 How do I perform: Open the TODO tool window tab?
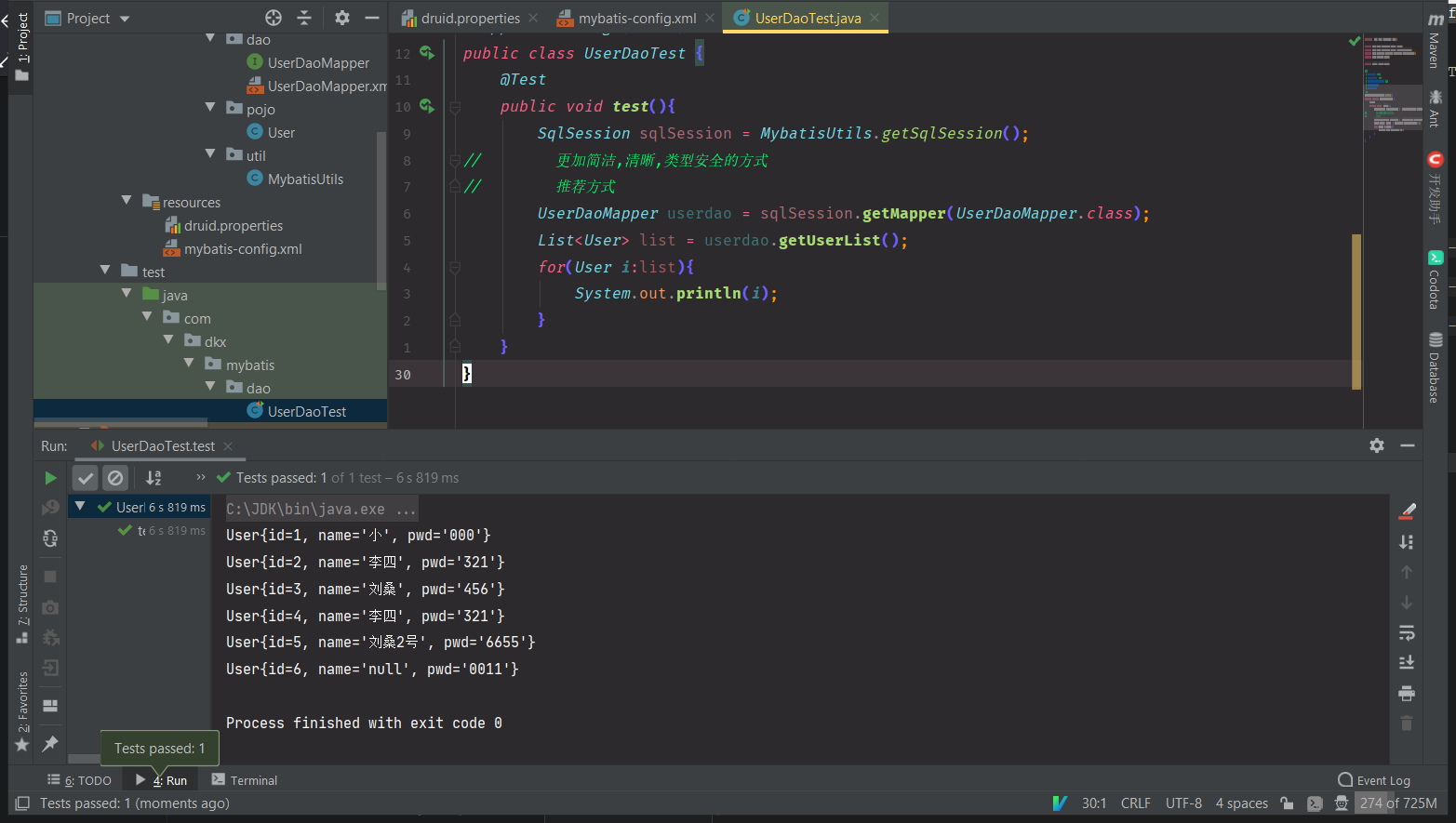(80, 780)
